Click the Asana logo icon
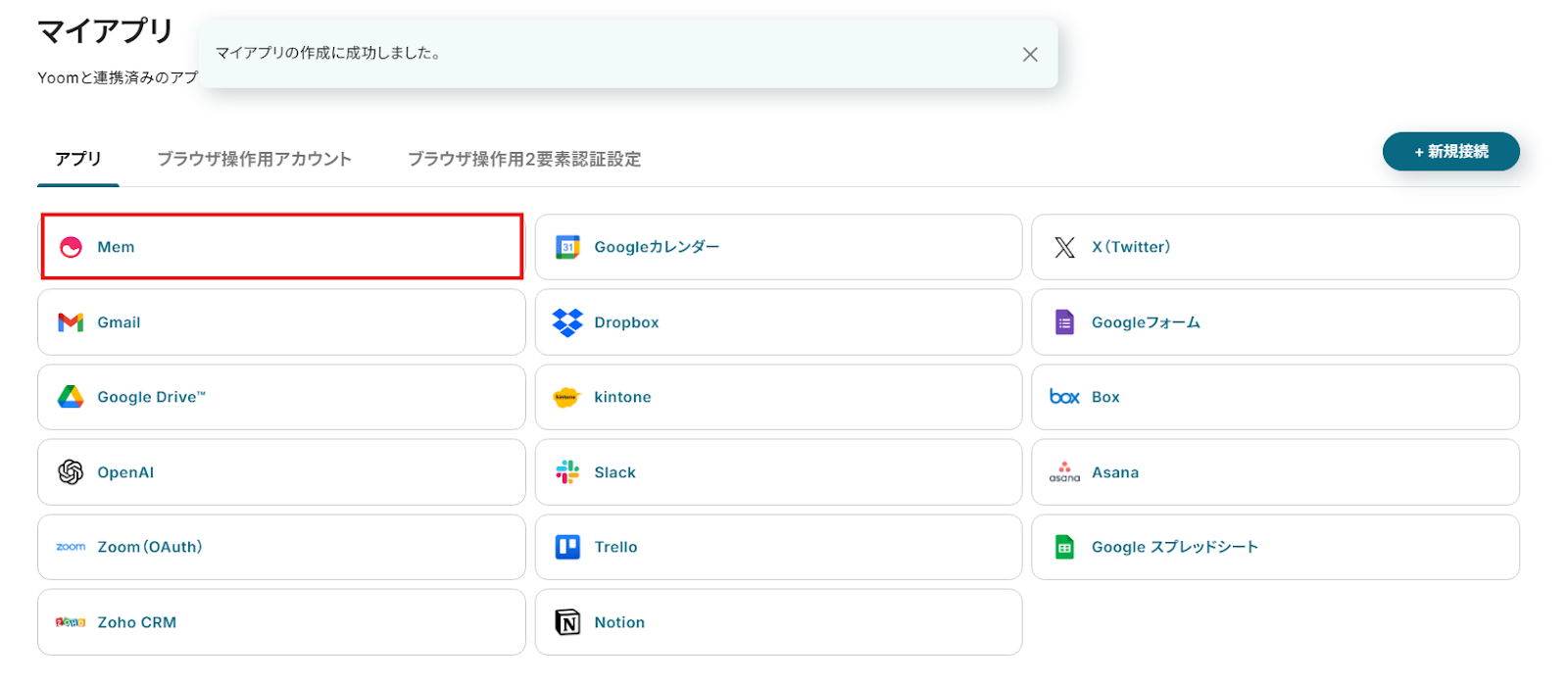 [x=1064, y=472]
